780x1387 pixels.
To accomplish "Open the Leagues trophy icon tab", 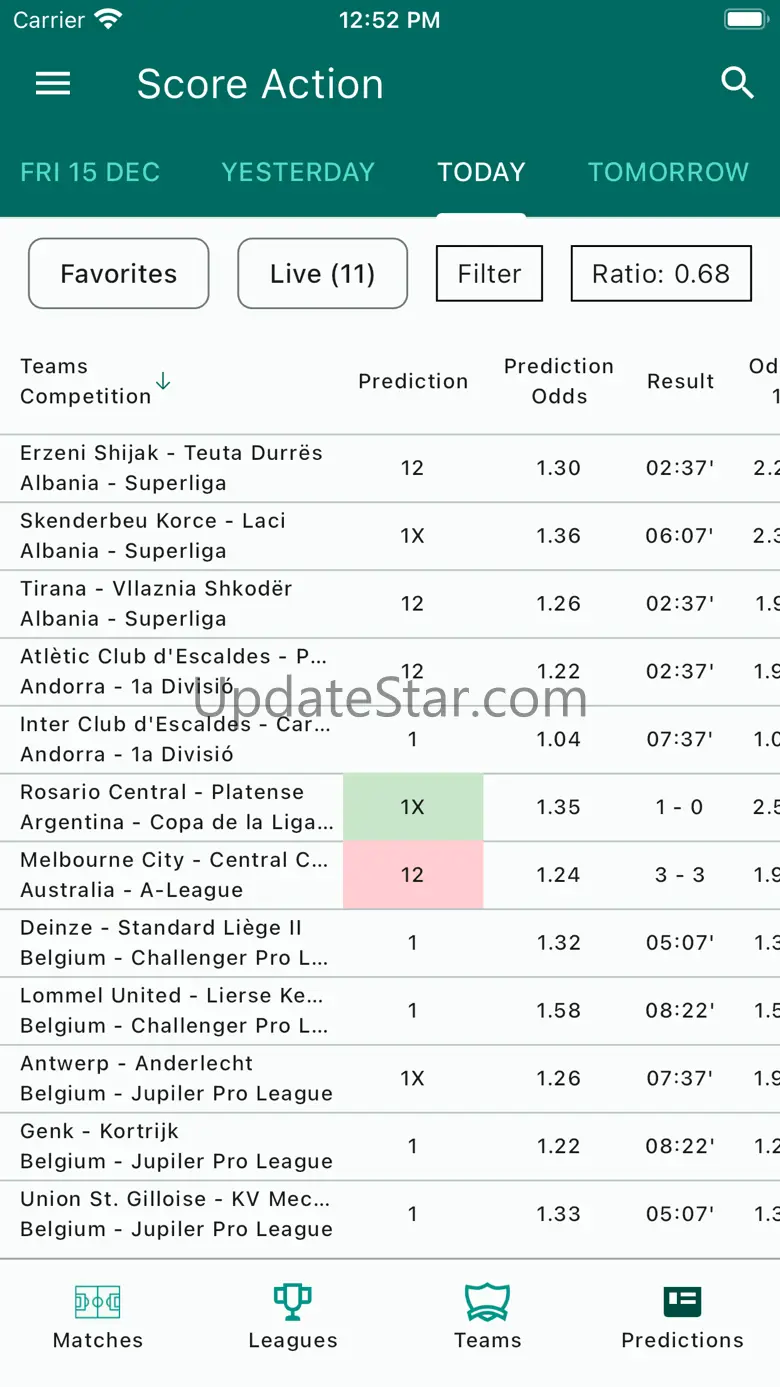I will 293,1318.
